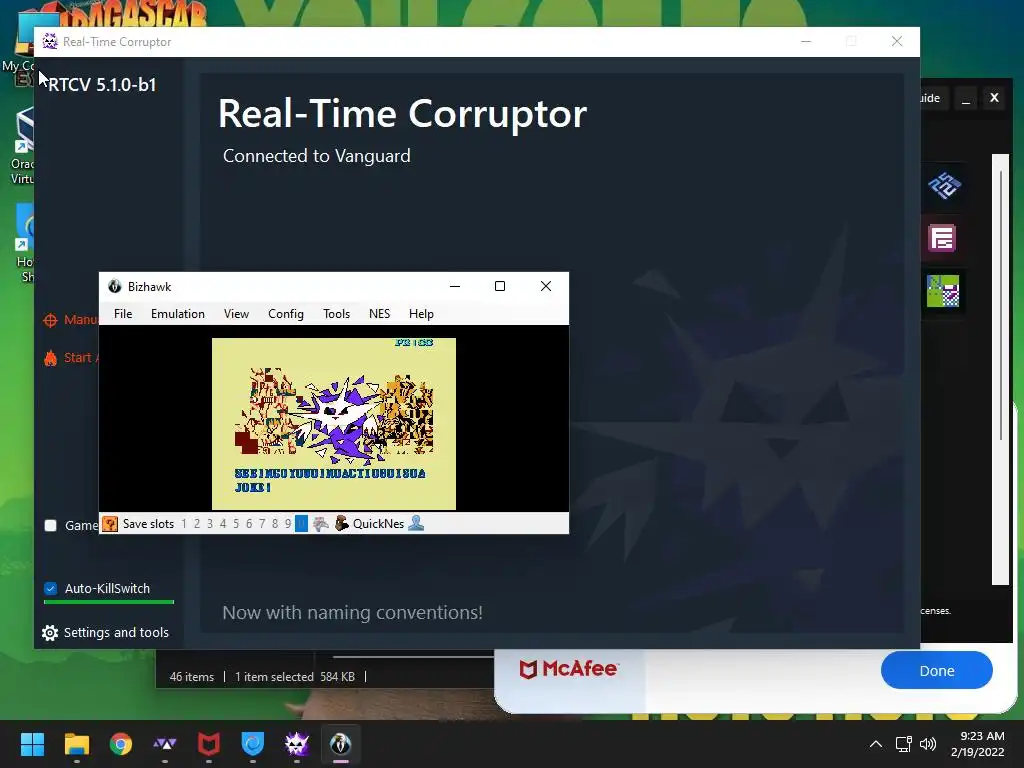Image resolution: width=1024 pixels, height=768 pixels.
Task: Click the QuickNes core icon in Bizhawk
Action: click(x=342, y=523)
